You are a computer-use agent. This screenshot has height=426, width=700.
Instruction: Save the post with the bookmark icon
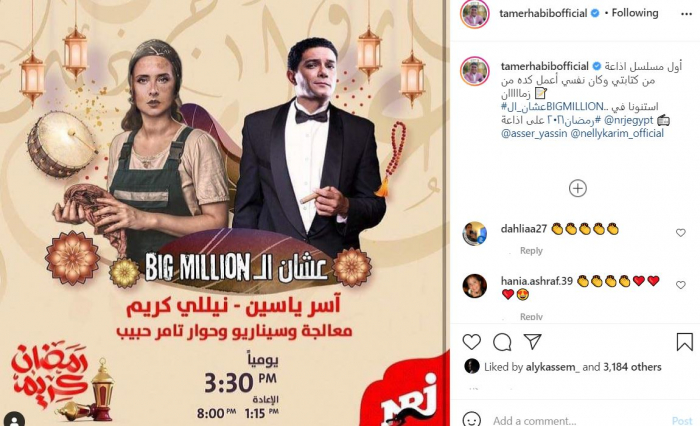click(684, 342)
